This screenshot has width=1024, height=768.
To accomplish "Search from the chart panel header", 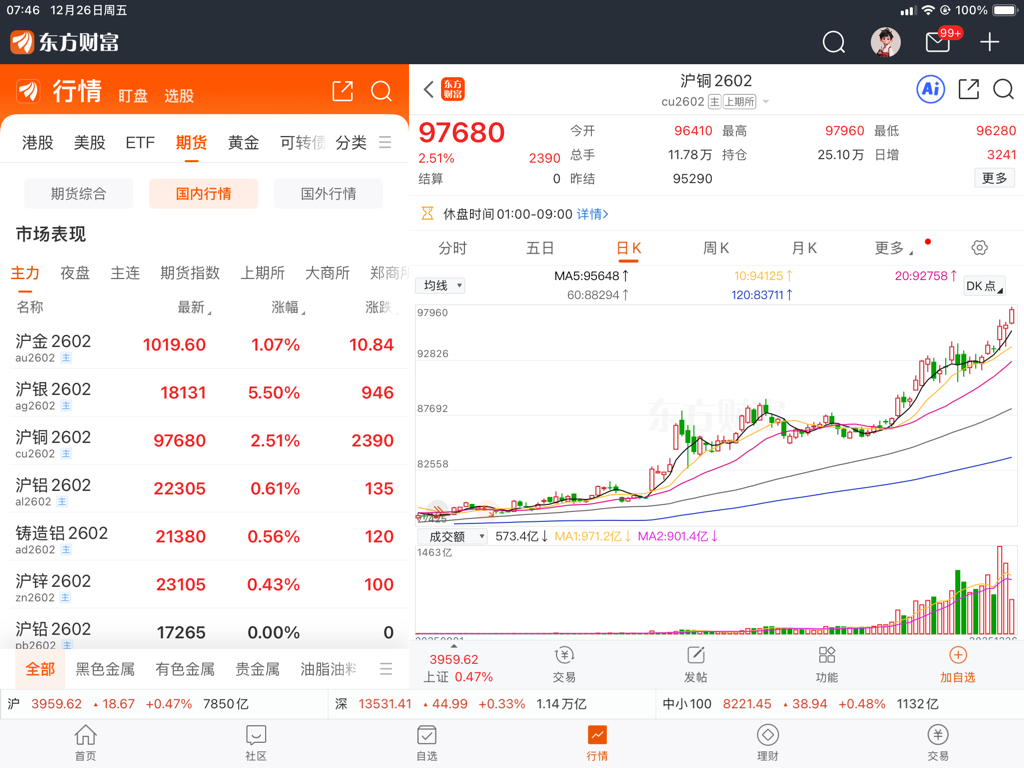I will [x=1004, y=89].
